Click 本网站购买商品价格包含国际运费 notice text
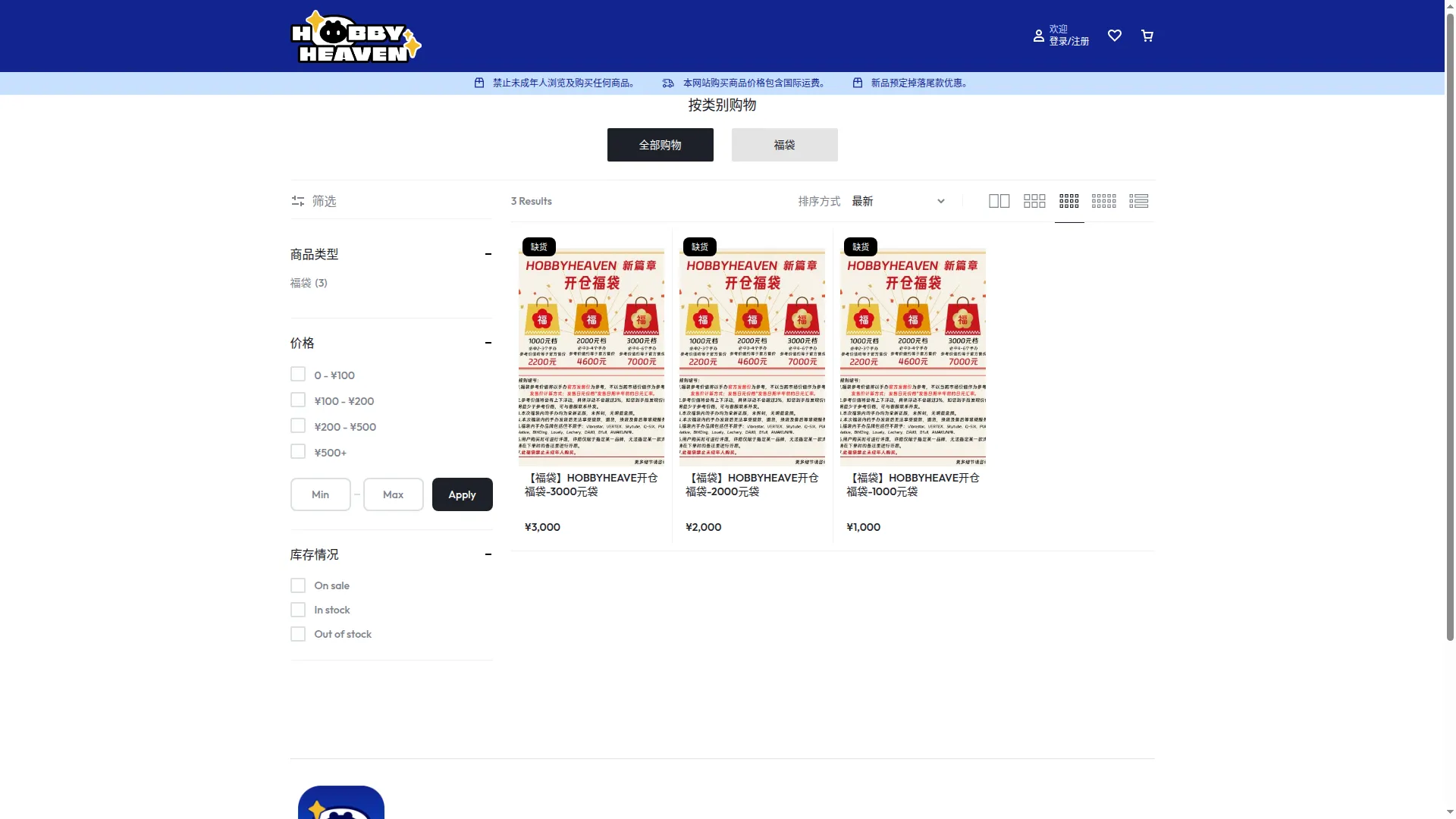This screenshot has width=1456, height=819. [x=755, y=83]
